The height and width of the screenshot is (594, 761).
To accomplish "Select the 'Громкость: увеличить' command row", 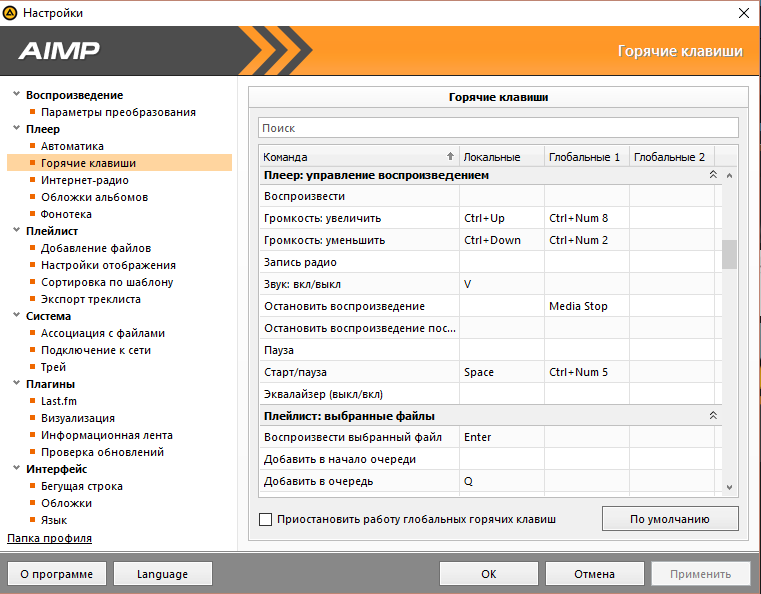I will (490, 218).
